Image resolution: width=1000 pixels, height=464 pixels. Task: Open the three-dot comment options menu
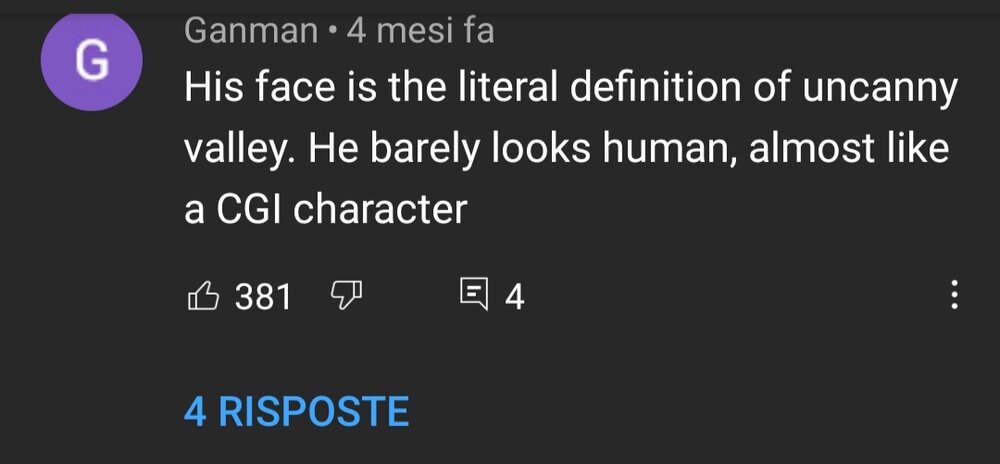(954, 296)
